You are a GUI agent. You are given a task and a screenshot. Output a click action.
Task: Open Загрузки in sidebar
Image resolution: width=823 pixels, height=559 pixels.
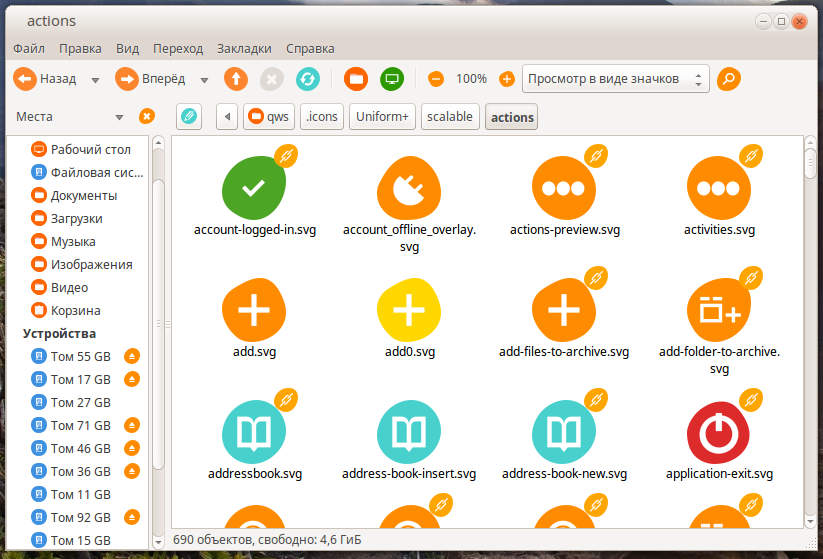[67, 219]
